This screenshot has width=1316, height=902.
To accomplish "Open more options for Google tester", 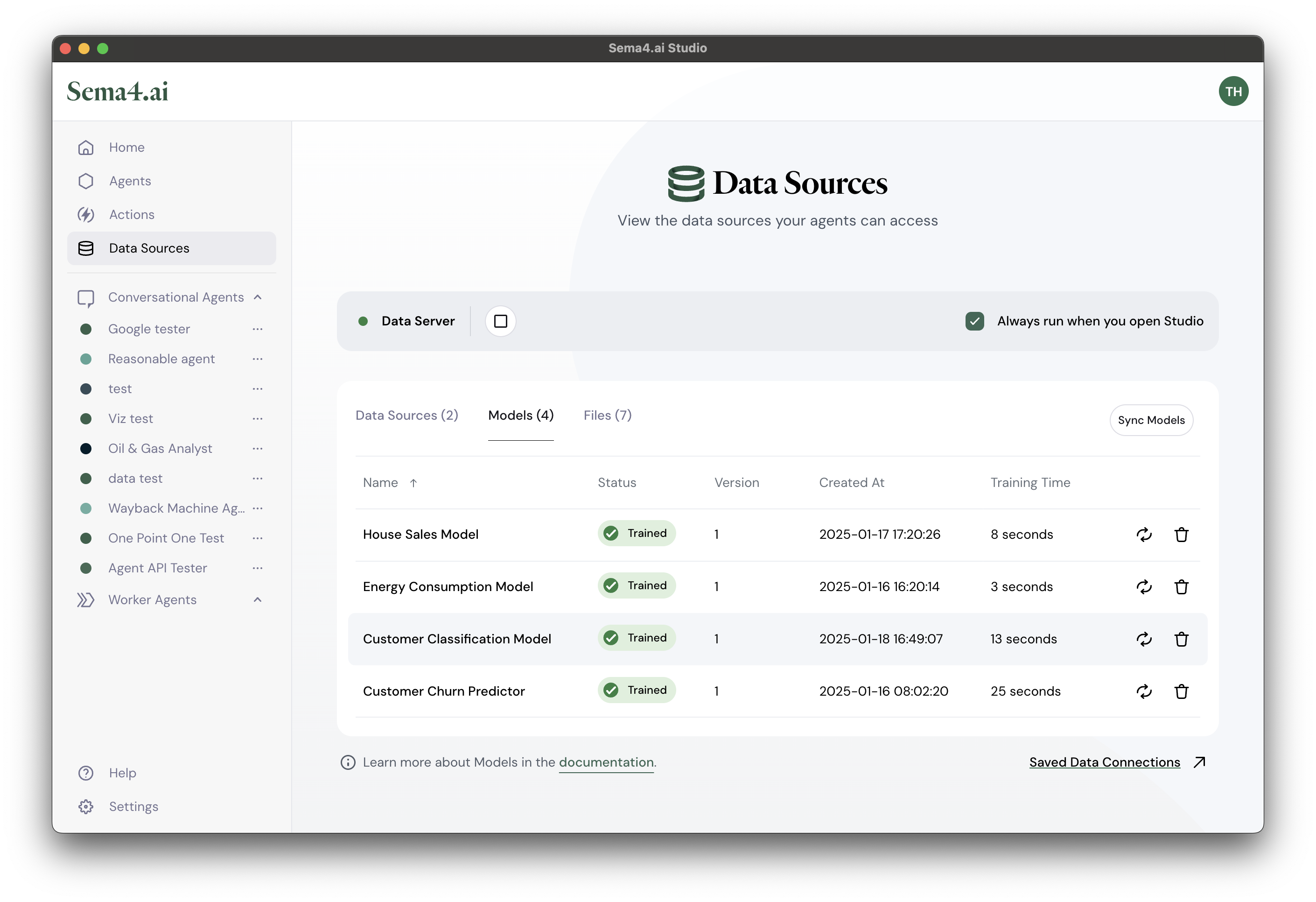I will click(258, 329).
